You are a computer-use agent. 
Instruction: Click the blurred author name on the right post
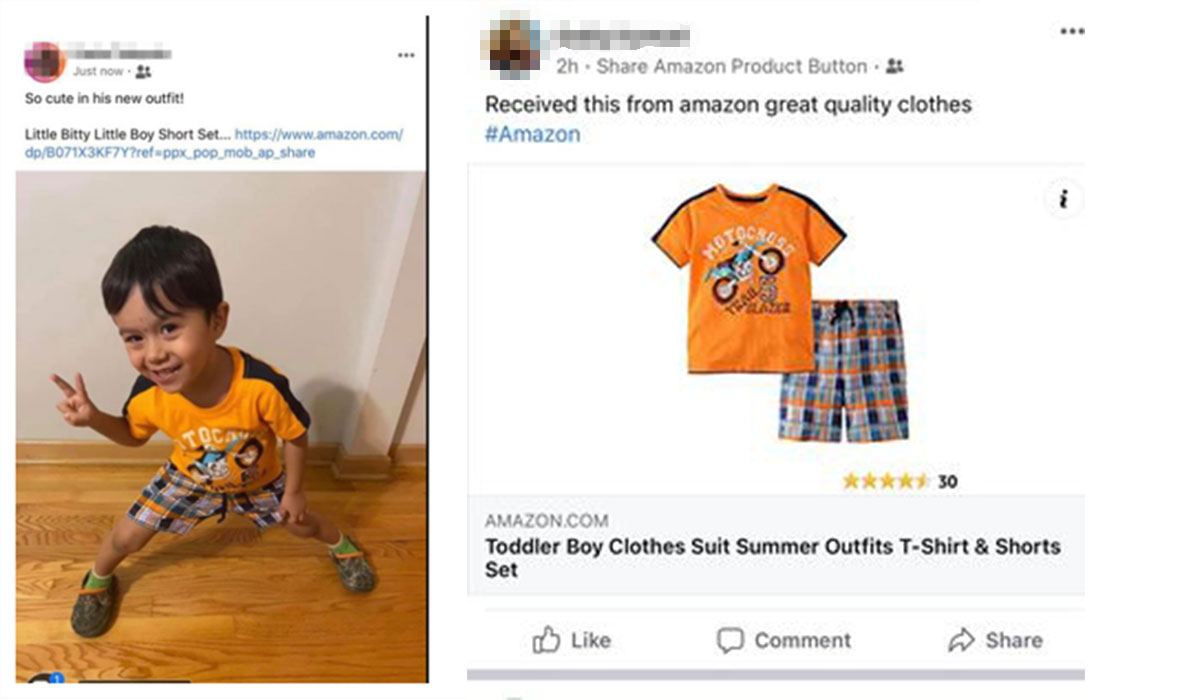[x=620, y=37]
